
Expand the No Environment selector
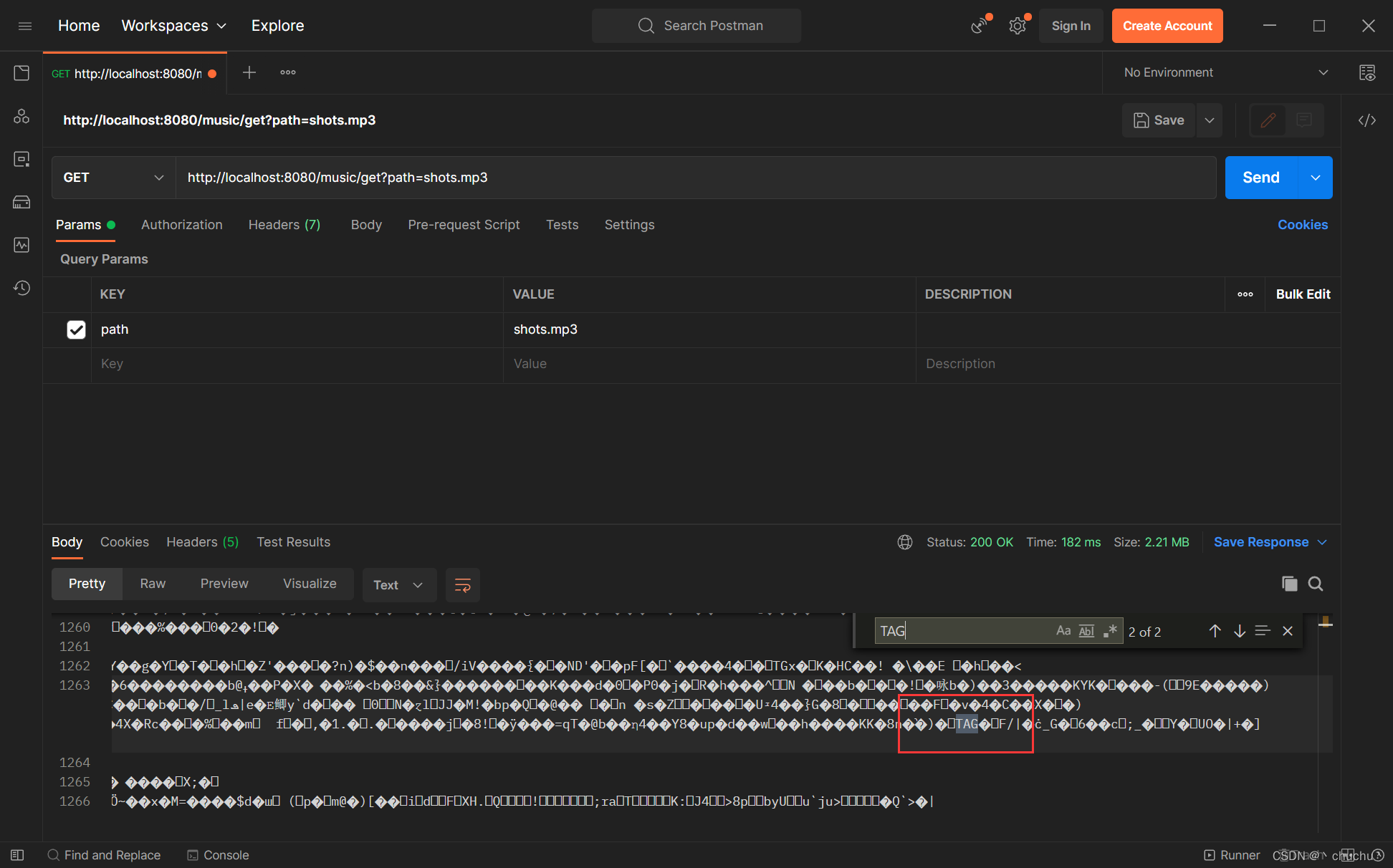click(x=1225, y=72)
